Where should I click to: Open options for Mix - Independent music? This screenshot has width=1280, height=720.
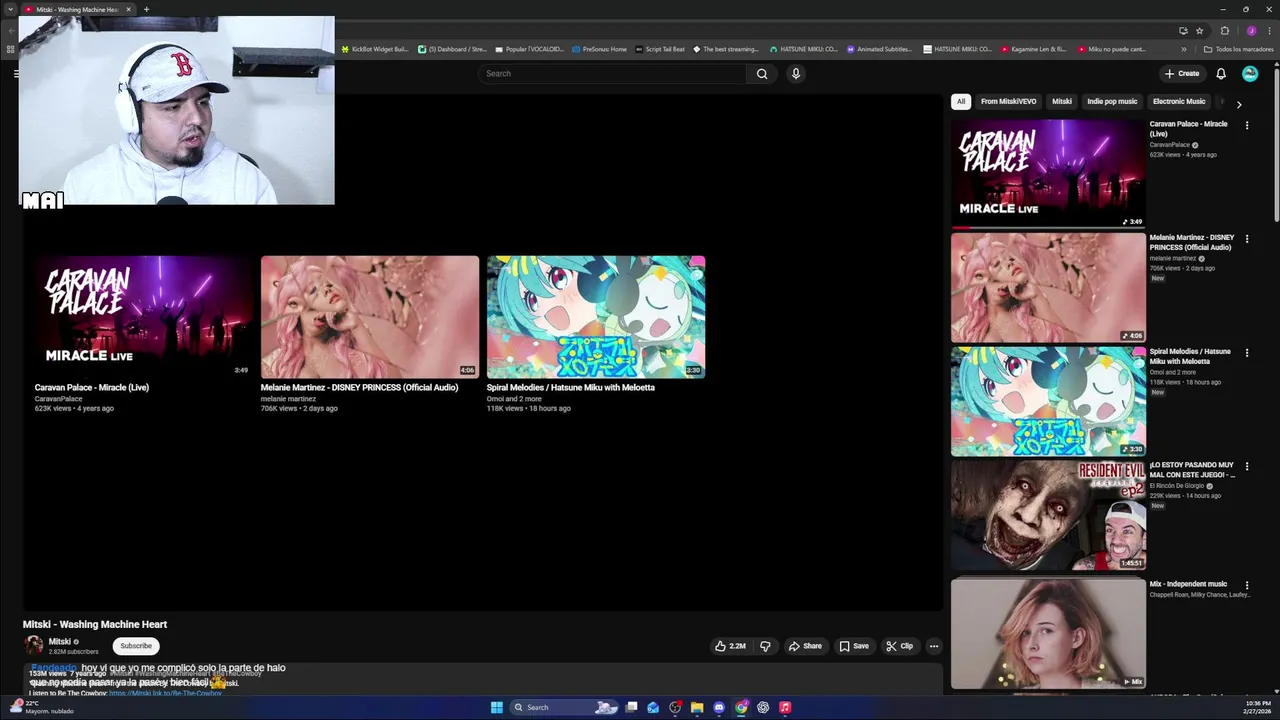(x=1247, y=585)
